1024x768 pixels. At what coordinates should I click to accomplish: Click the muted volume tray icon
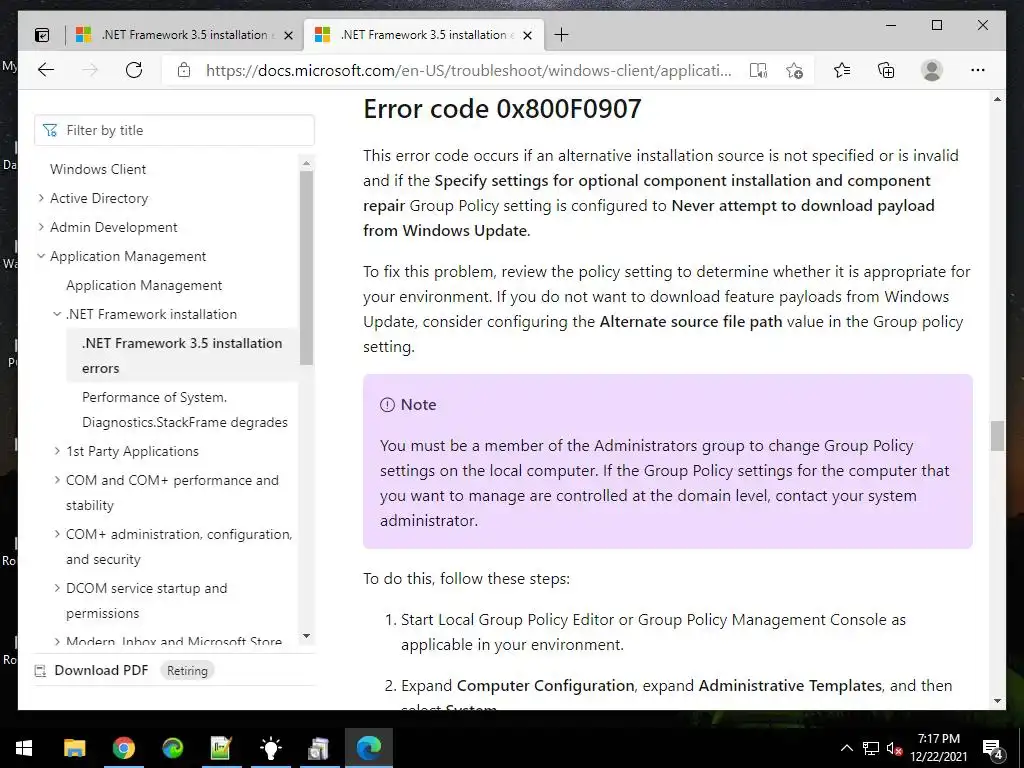[x=895, y=748]
